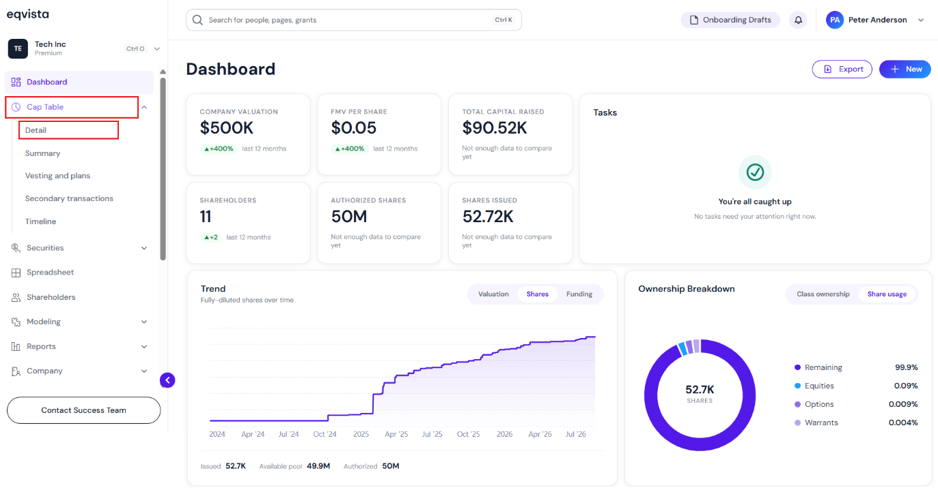Click the Options legend color dot

click(797, 404)
